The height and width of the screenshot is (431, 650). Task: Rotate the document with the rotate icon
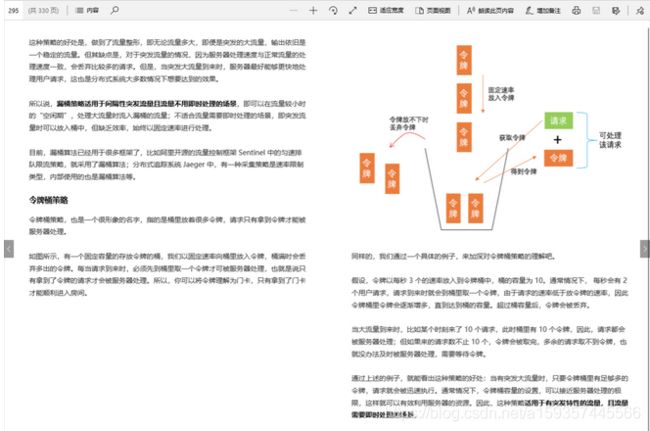333,10
